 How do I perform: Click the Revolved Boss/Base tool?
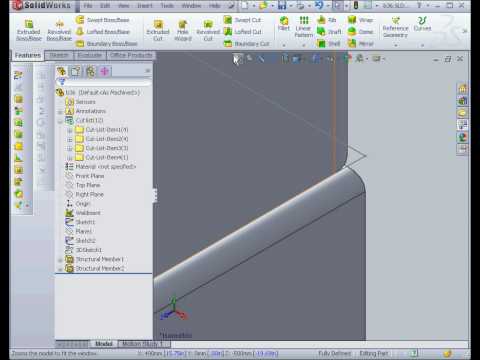point(59,30)
